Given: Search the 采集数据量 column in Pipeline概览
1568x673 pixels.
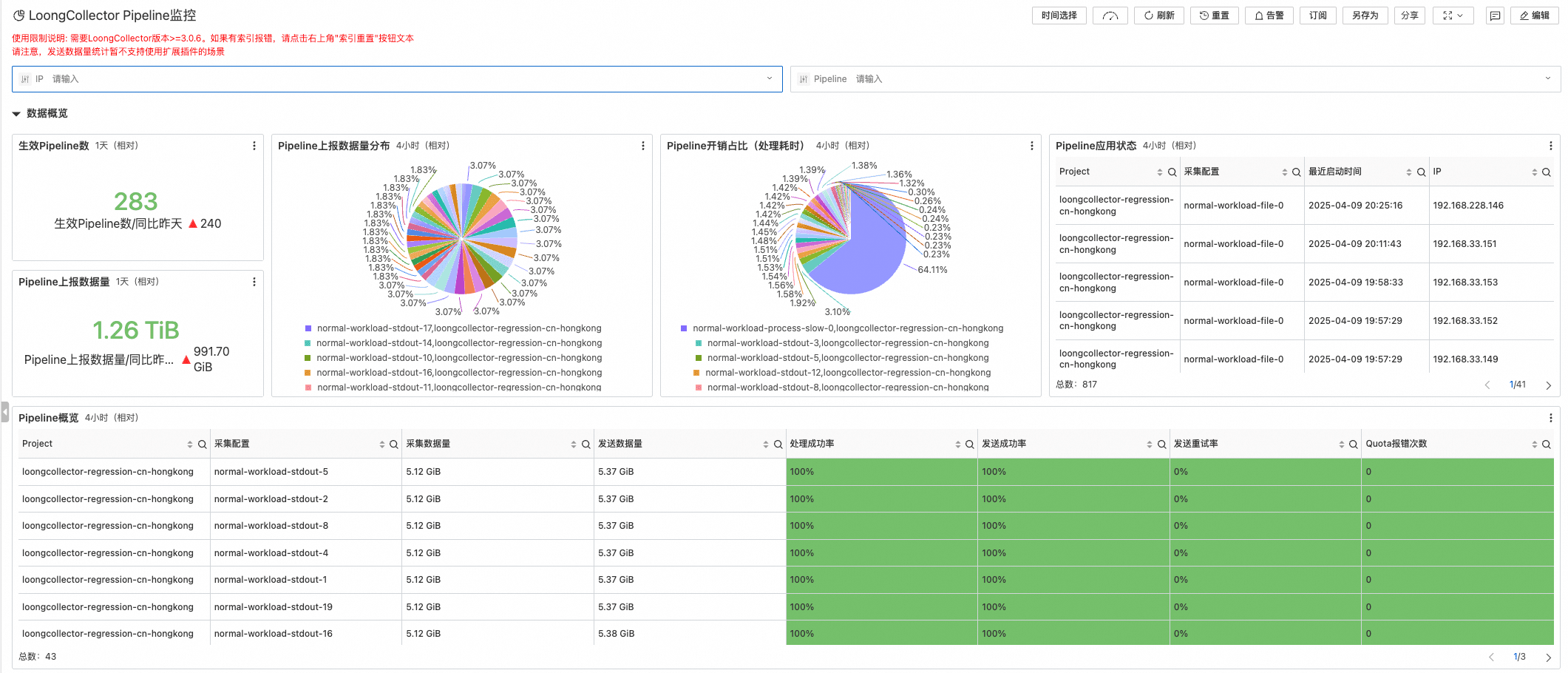Looking at the screenshot, I should click(586, 444).
